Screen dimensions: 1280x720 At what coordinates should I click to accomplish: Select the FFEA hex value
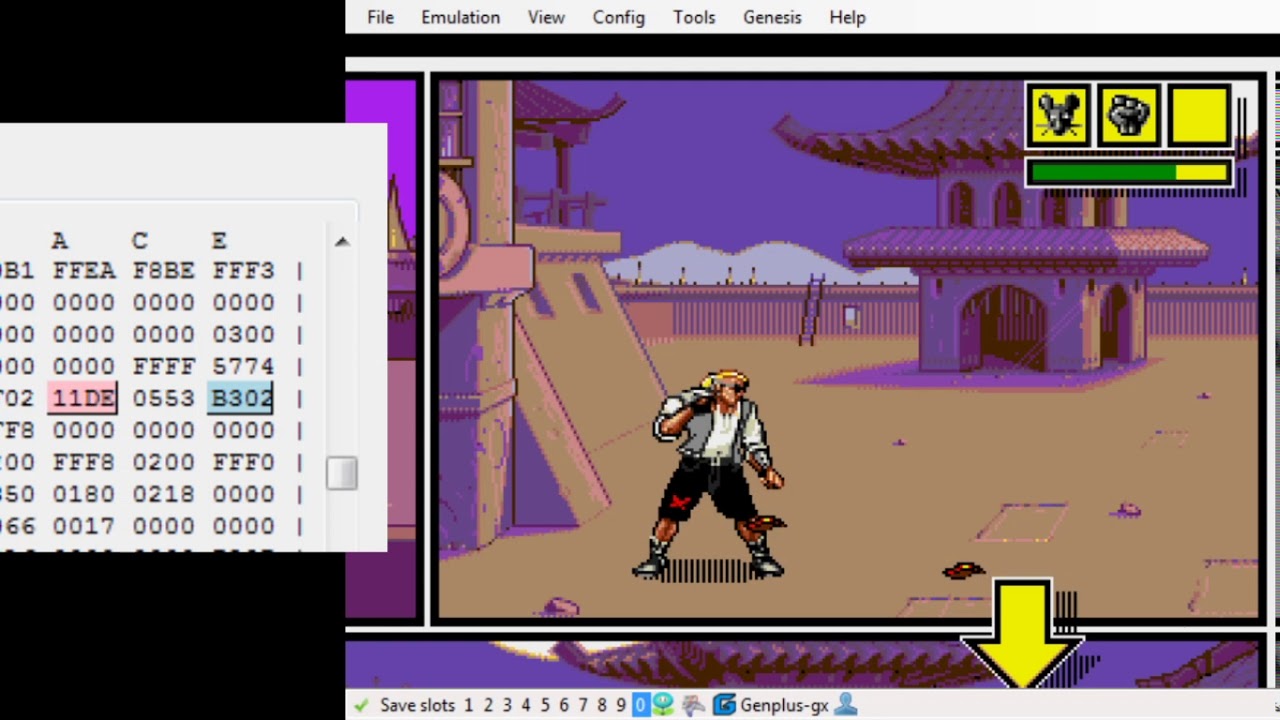click(x=84, y=270)
